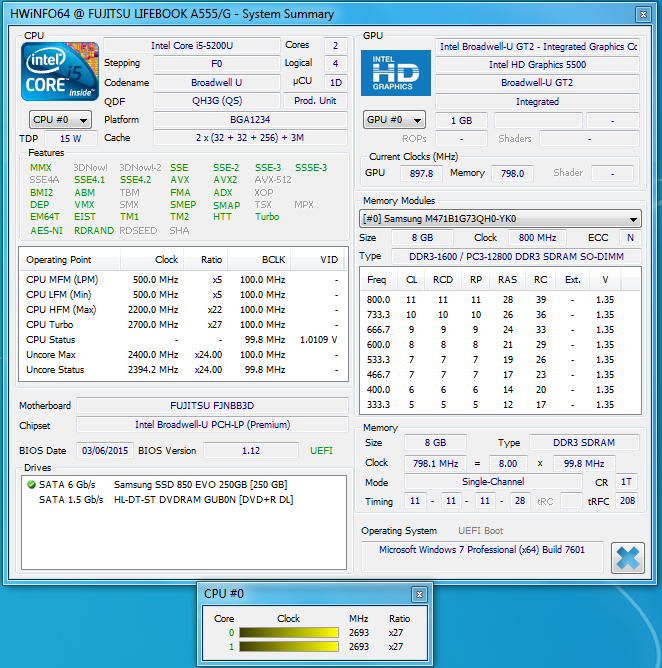Select the Uncore Status row
Image resolution: width=662 pixels, height=668 pixels.
point(182,370)
